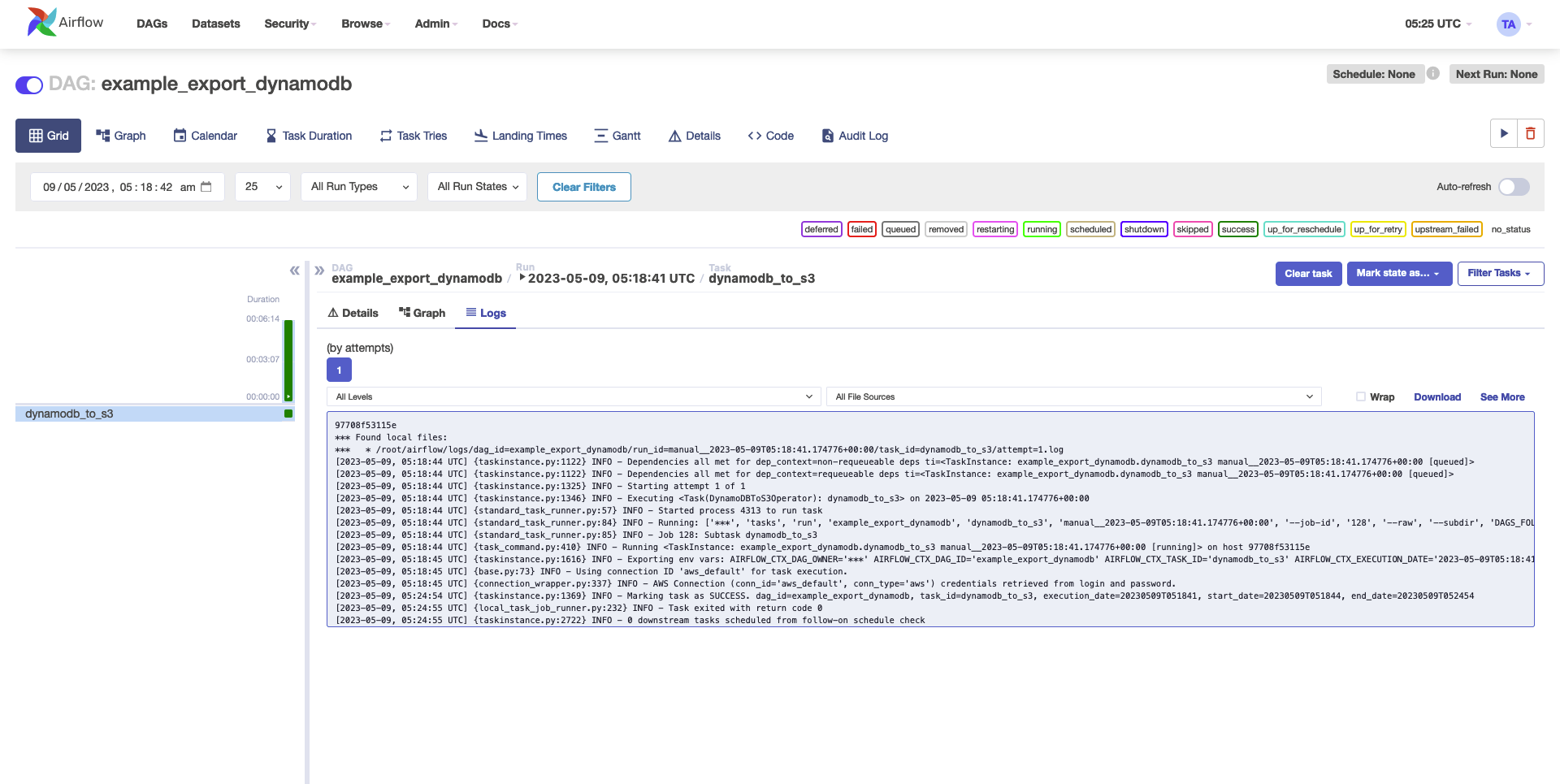Screen dimensions: 1560x784
Task: Click the deferred state legend badge
Action: pos(821,229)
